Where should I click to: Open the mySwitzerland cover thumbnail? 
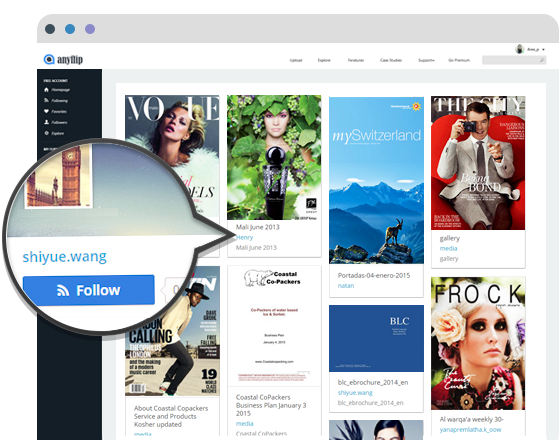[376, 180]
